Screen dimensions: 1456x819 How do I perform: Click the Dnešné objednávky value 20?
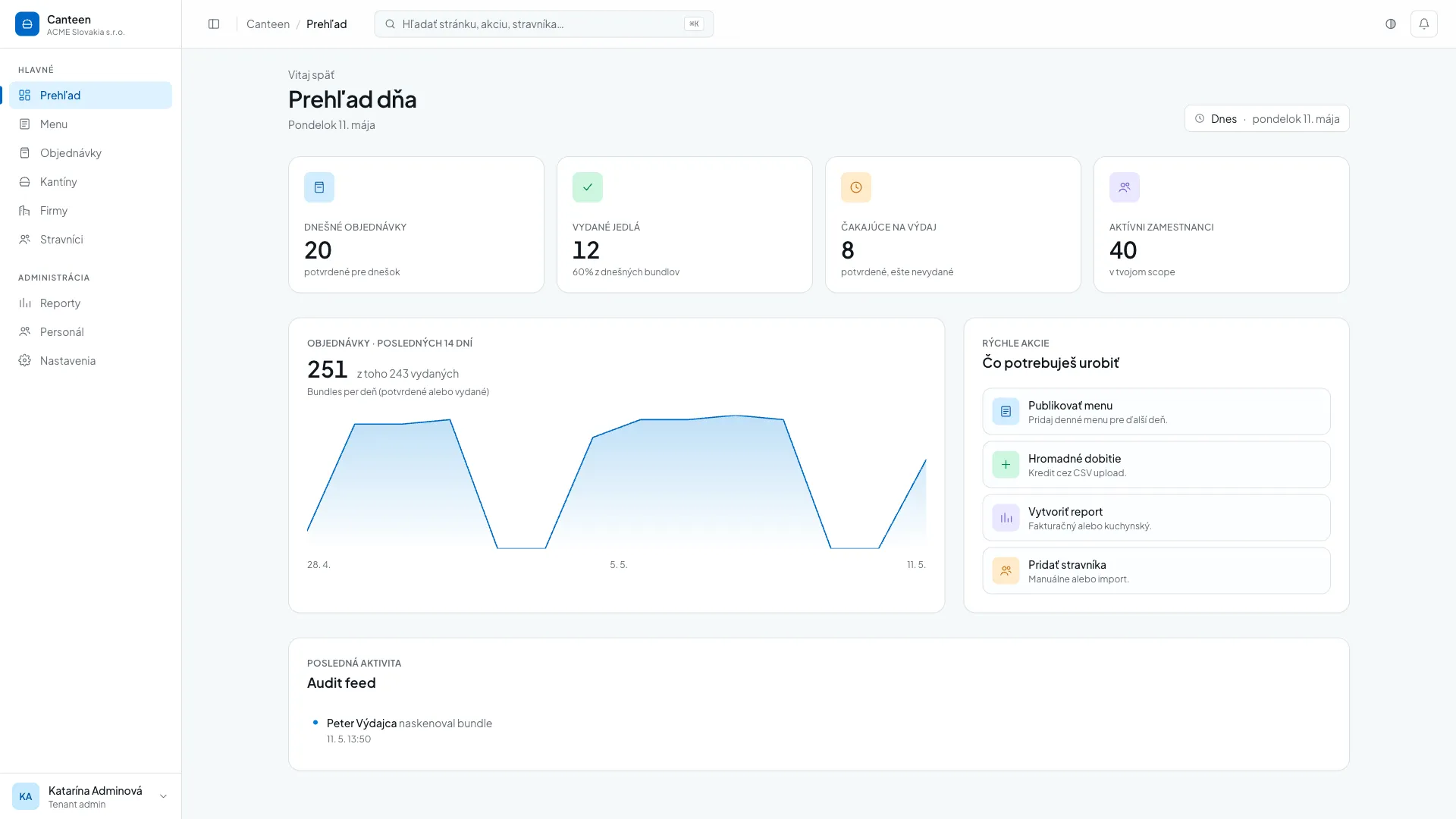(x=318, y=250)
